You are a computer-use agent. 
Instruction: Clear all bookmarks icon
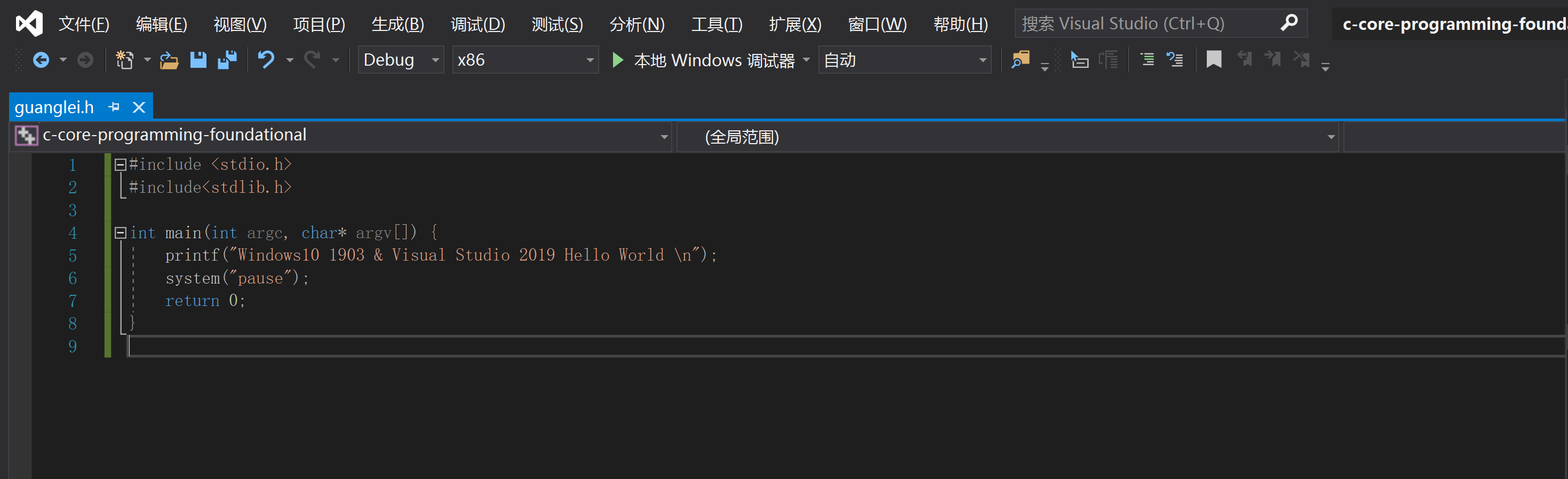(1301, 60)
